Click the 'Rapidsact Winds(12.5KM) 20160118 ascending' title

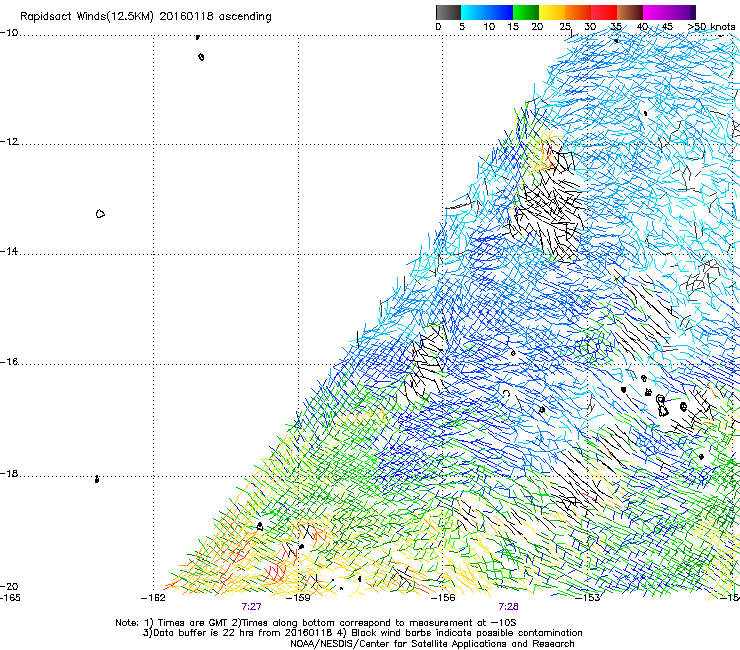pyautogui.click(x=146, y=17)
